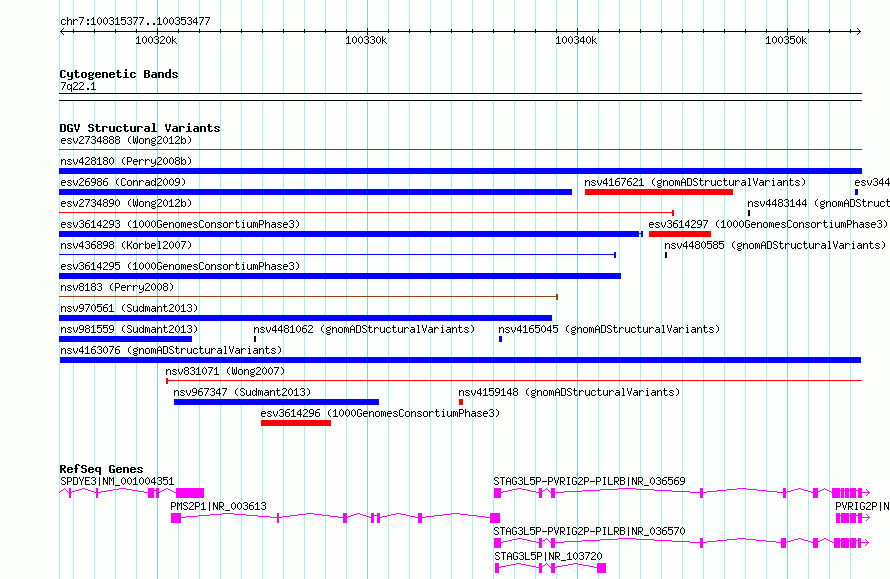The width and height of the screenshot is (890, 579).
Task: Click the 100330k ruler tick label
Action: (366, 40)
